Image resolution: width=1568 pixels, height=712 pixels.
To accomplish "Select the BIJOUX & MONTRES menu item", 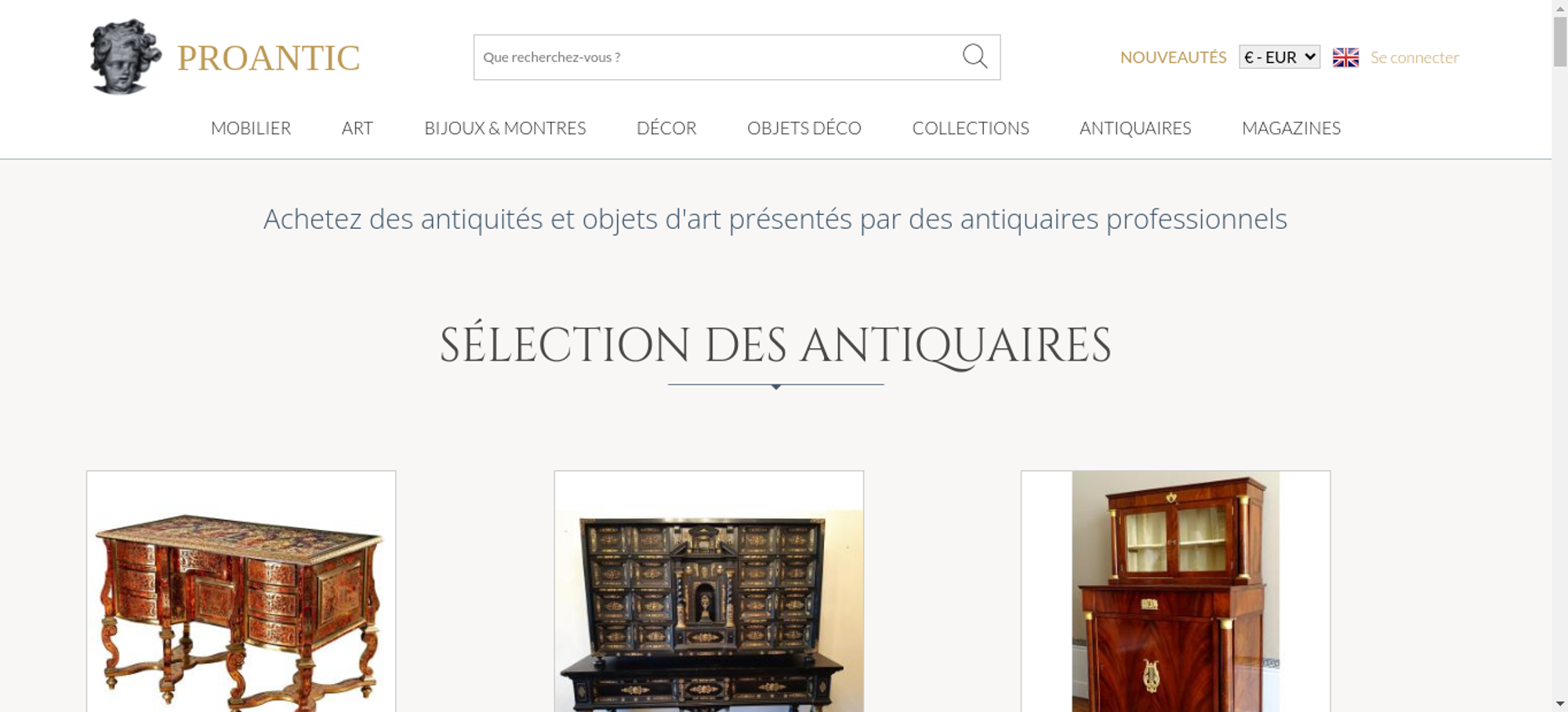I will coord(505,128).
